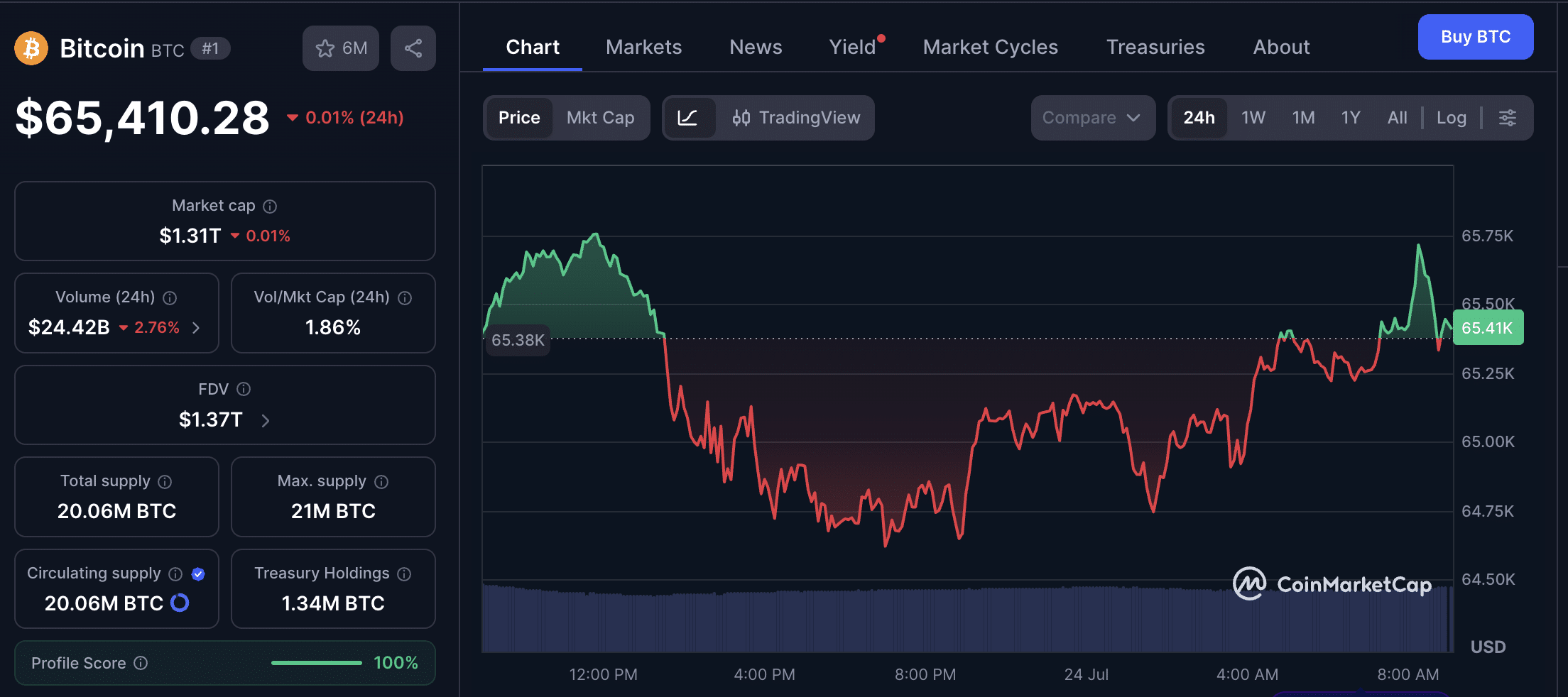Click Max. supply info icon

[381, 482]
